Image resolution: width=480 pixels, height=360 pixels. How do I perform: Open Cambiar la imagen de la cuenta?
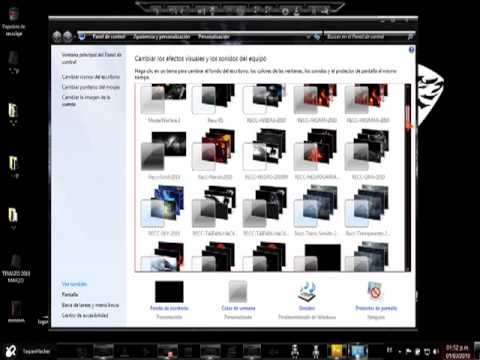pos(86,100)
